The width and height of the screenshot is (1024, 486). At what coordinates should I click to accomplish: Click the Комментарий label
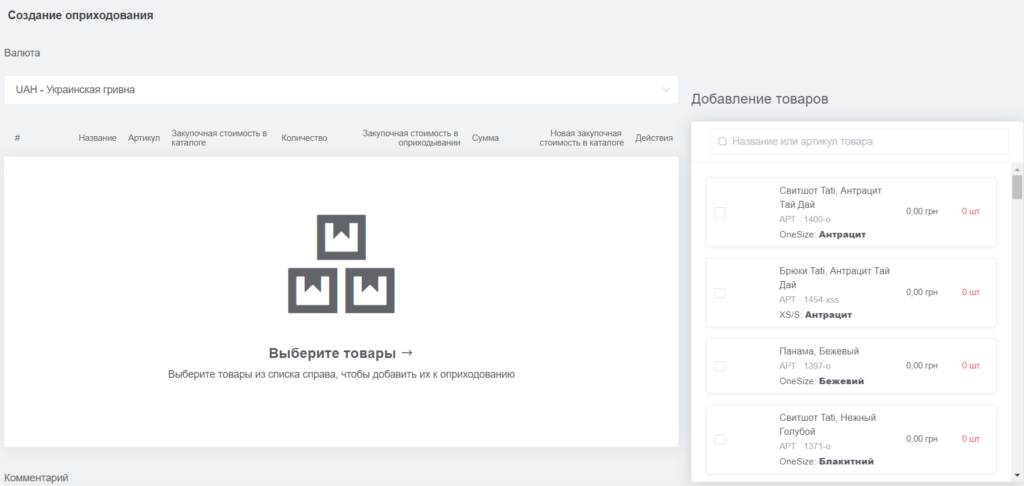[36, 478]
